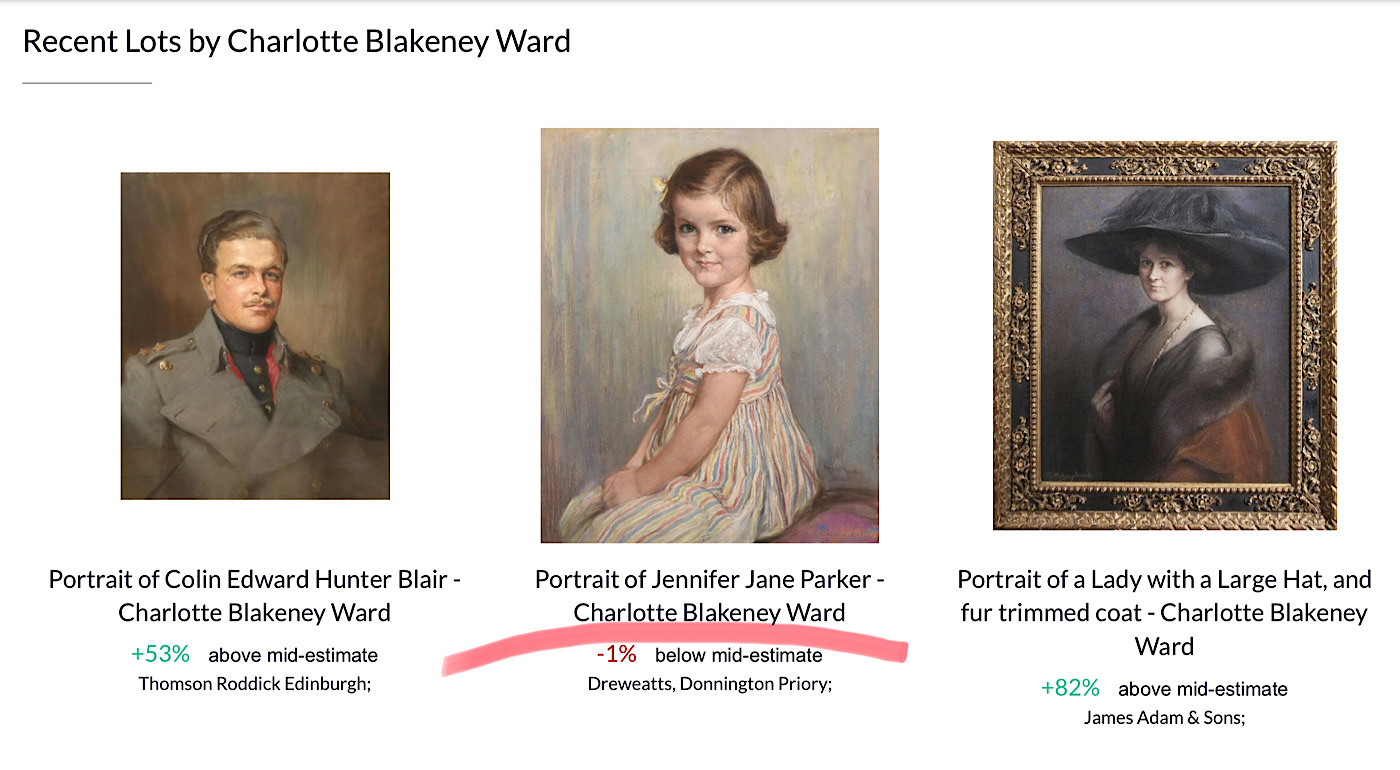Screen dimensions: 1400x770
Task: Click the Portrait of Jennifer Jane Parker title
Action: pyautogui.click(x=709, y=595)
